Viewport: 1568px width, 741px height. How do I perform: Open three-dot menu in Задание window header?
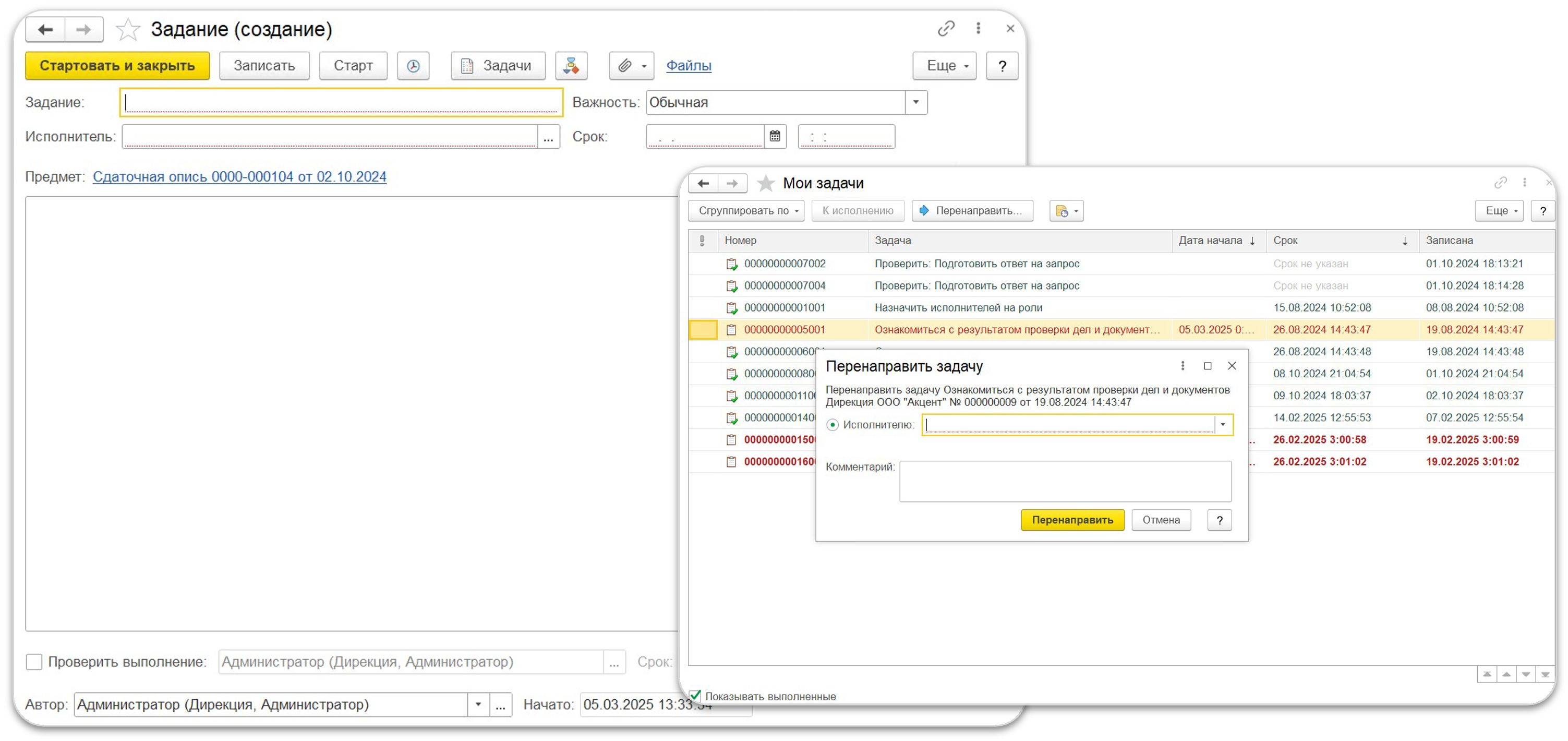pyautogui.click(x=978, y=29)
